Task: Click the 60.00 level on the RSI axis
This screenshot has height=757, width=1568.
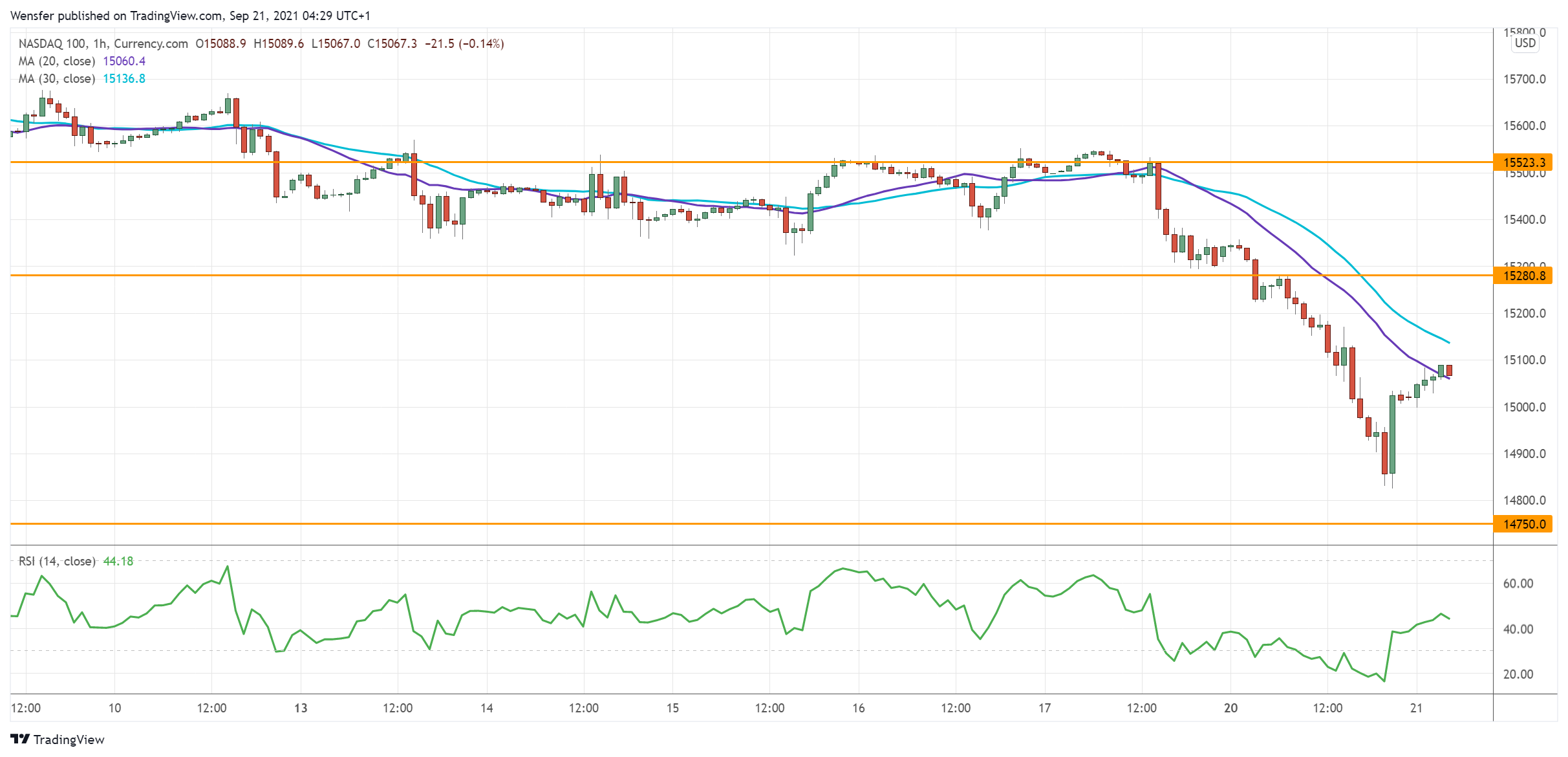Action: pos(1518,584)
